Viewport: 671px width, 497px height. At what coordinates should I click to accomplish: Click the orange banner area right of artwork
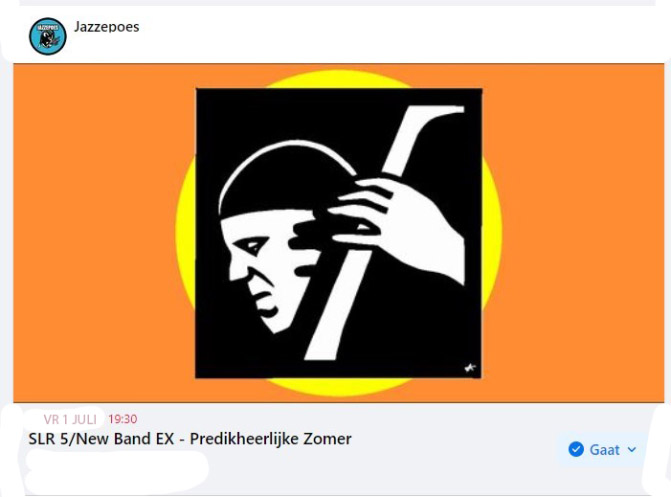click(x=582, y=233)
